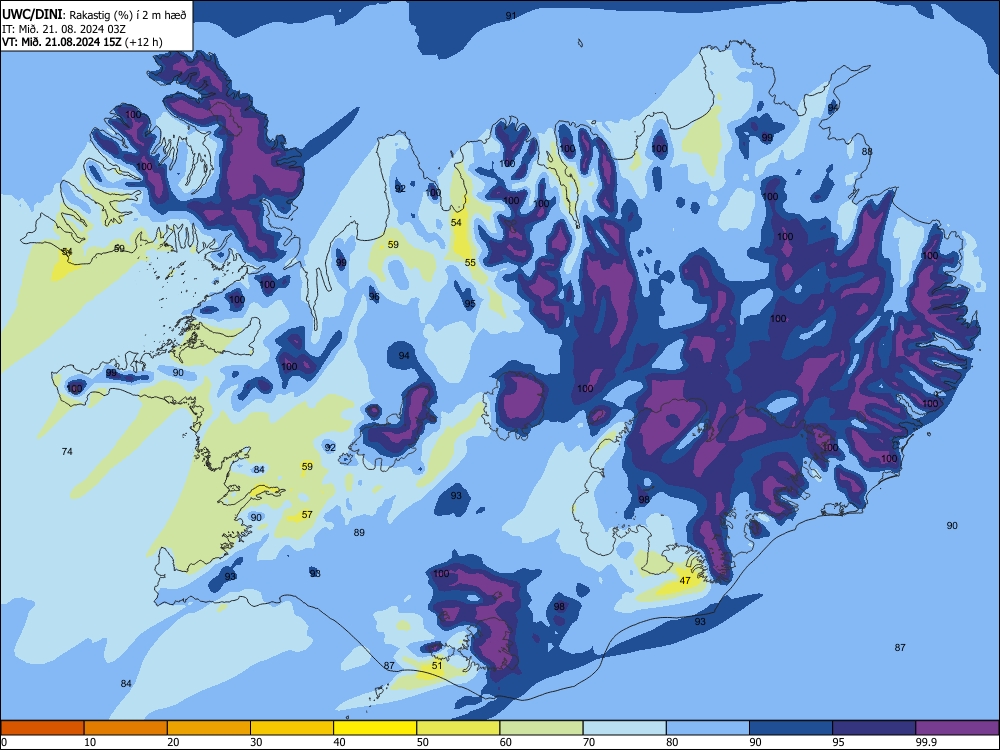
Task: Click the '47' humidity value on the map
Action: click(x=685, y=580)
